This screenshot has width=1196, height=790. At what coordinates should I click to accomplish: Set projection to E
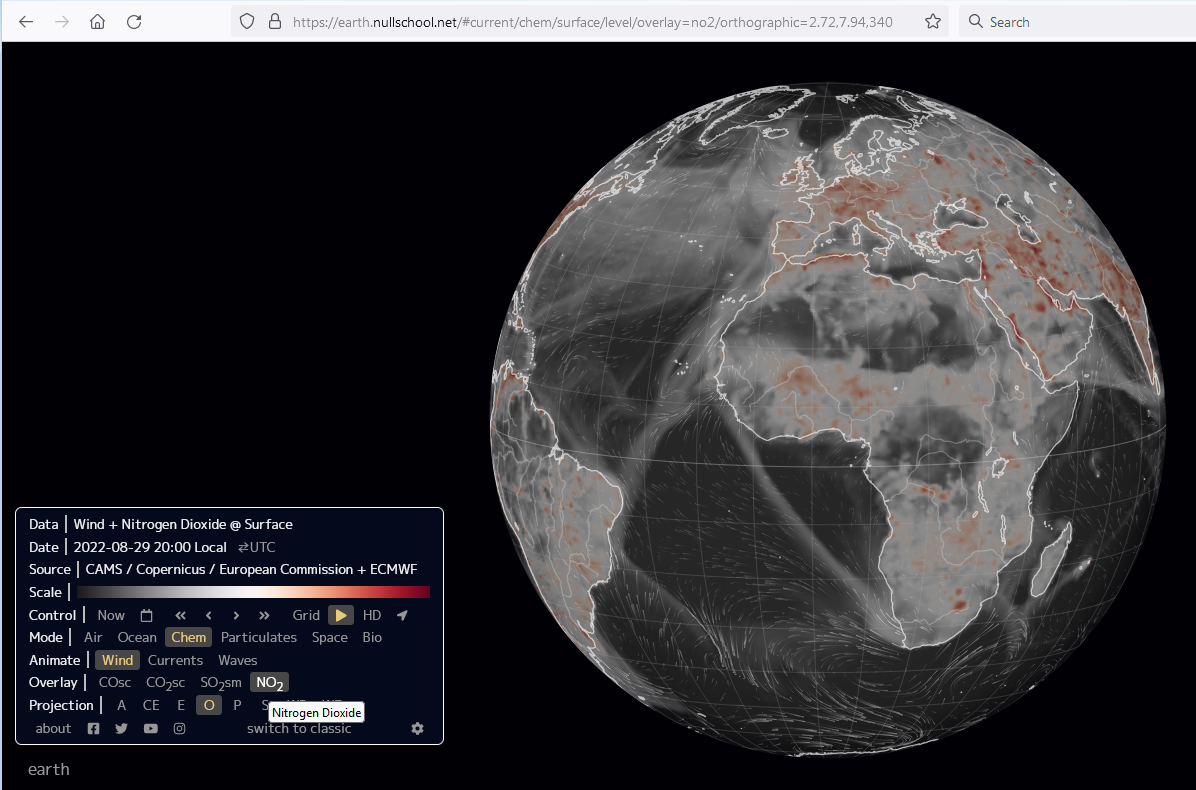181,705
